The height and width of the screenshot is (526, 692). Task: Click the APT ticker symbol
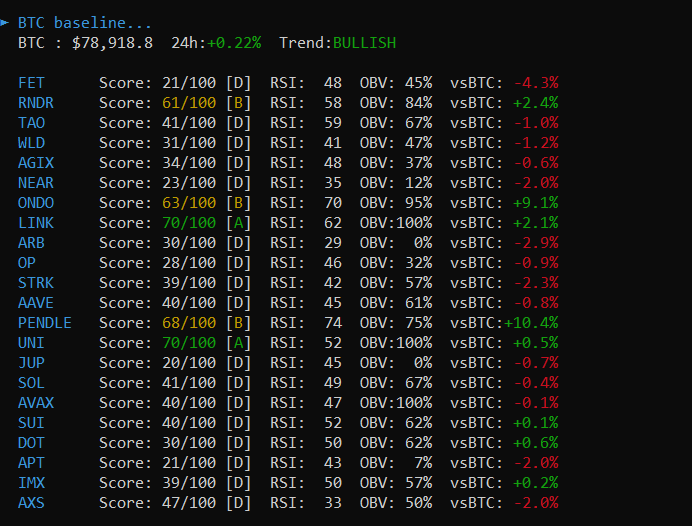(x=31, y=463)
